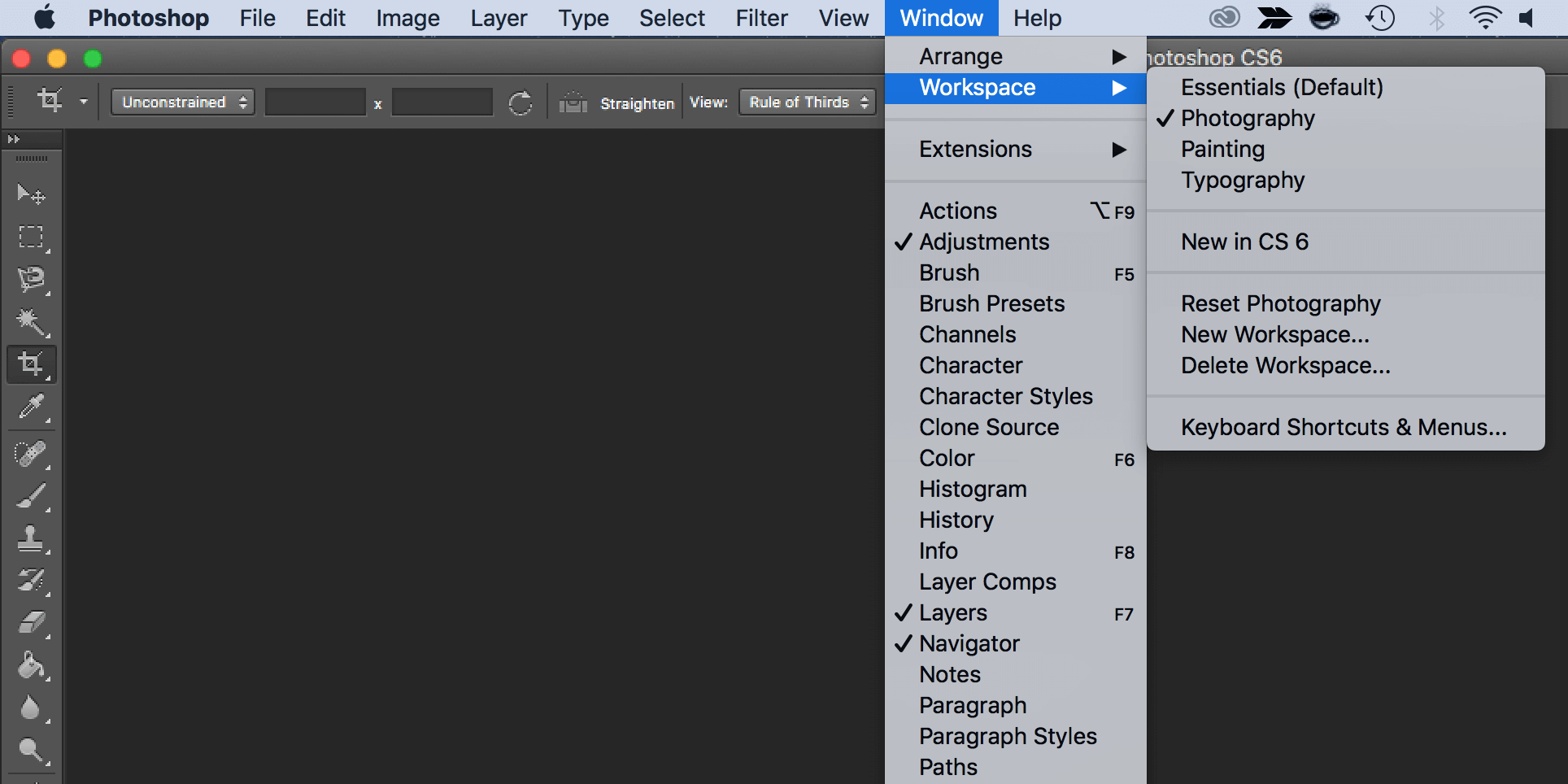Select the Rectangular Marquee tool

pyautogui.click(x=31, y=237)
